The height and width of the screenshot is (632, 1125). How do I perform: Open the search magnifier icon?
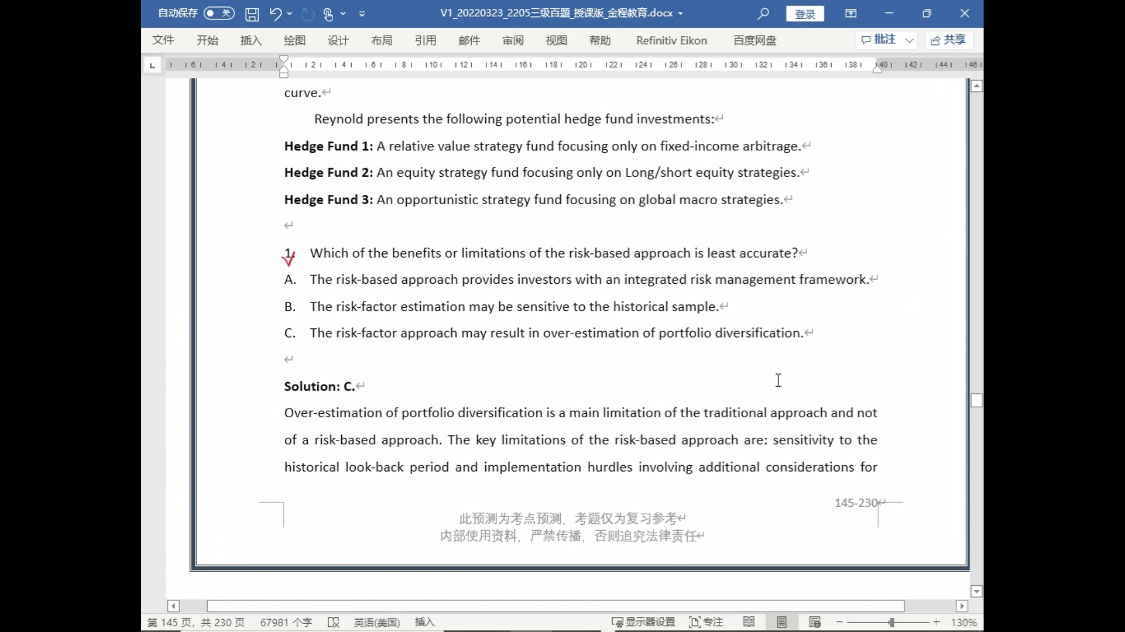coord(763,14)
